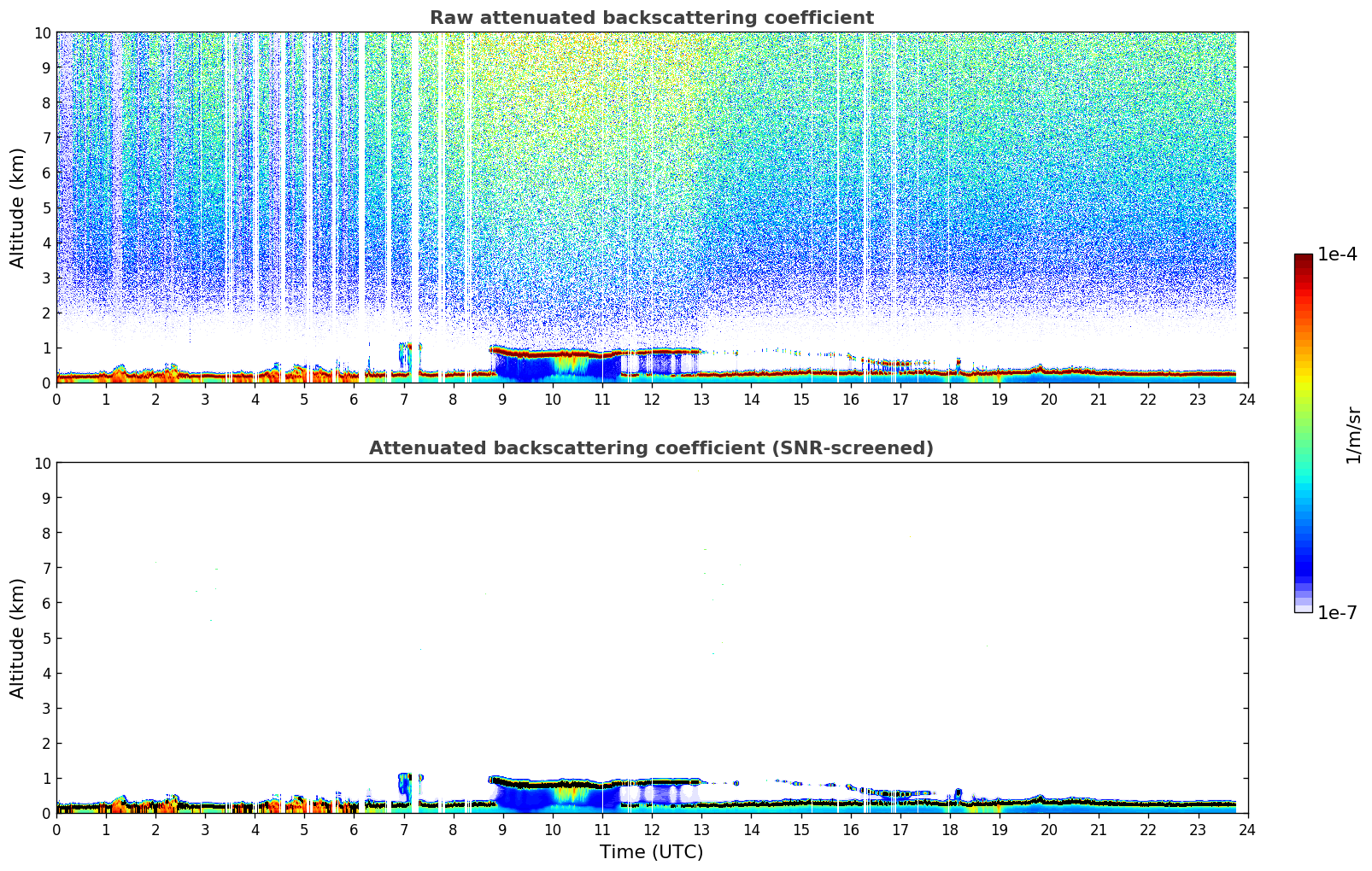1372x871 pixels.
Task: Click inside the raw backscattering data plot
Action: 652,208
